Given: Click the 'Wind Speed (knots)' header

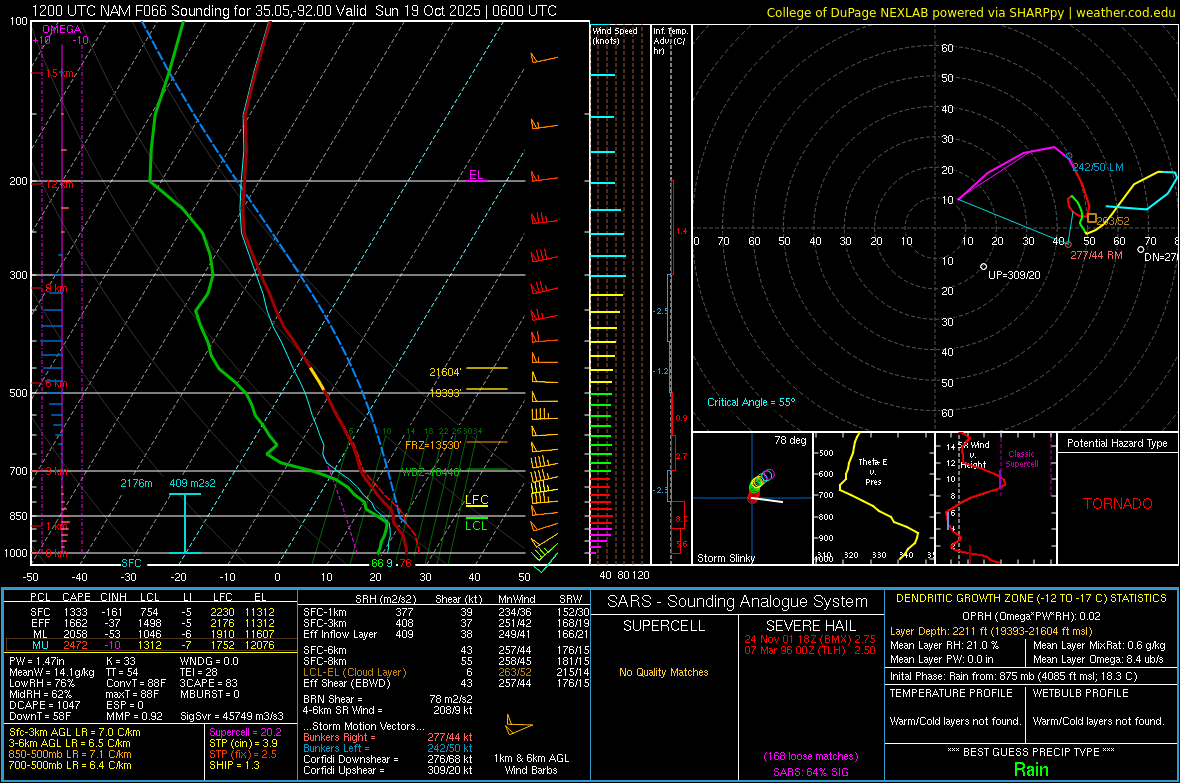Looking at the screenshot, I should pos(614,35).
